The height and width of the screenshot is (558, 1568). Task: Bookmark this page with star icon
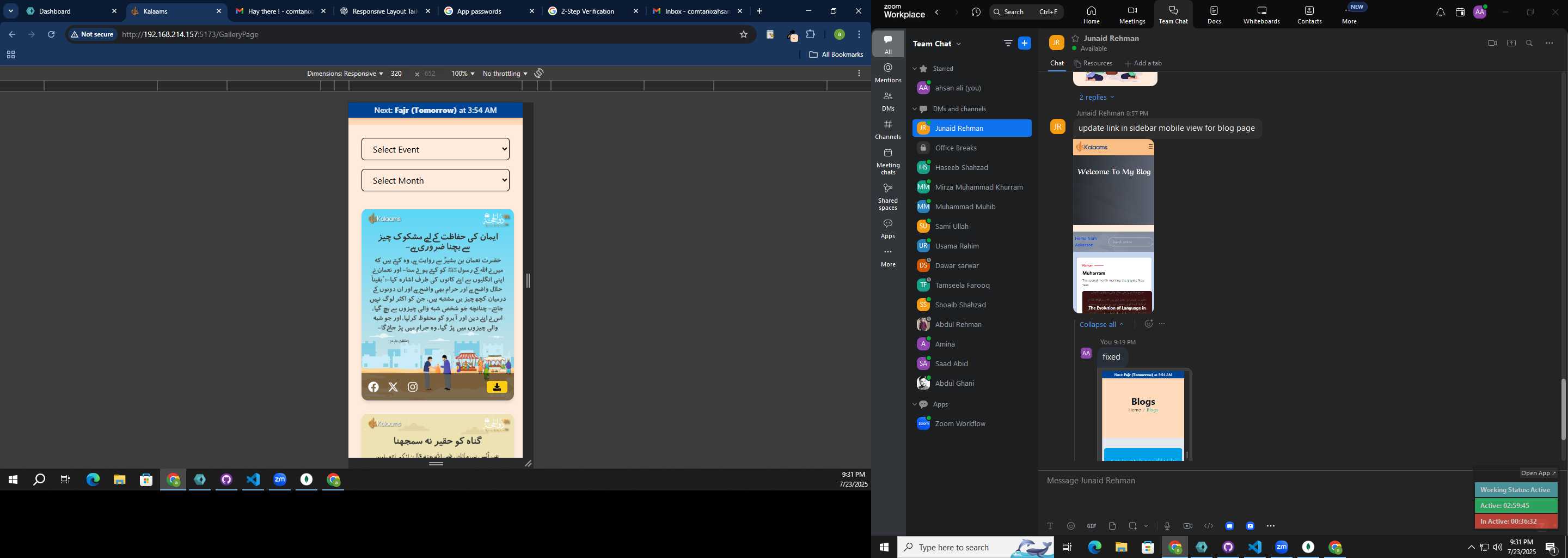743,35
